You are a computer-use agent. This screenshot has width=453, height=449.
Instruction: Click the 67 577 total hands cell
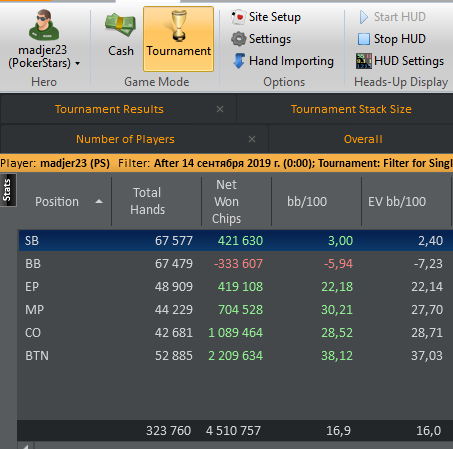point(174,241)
